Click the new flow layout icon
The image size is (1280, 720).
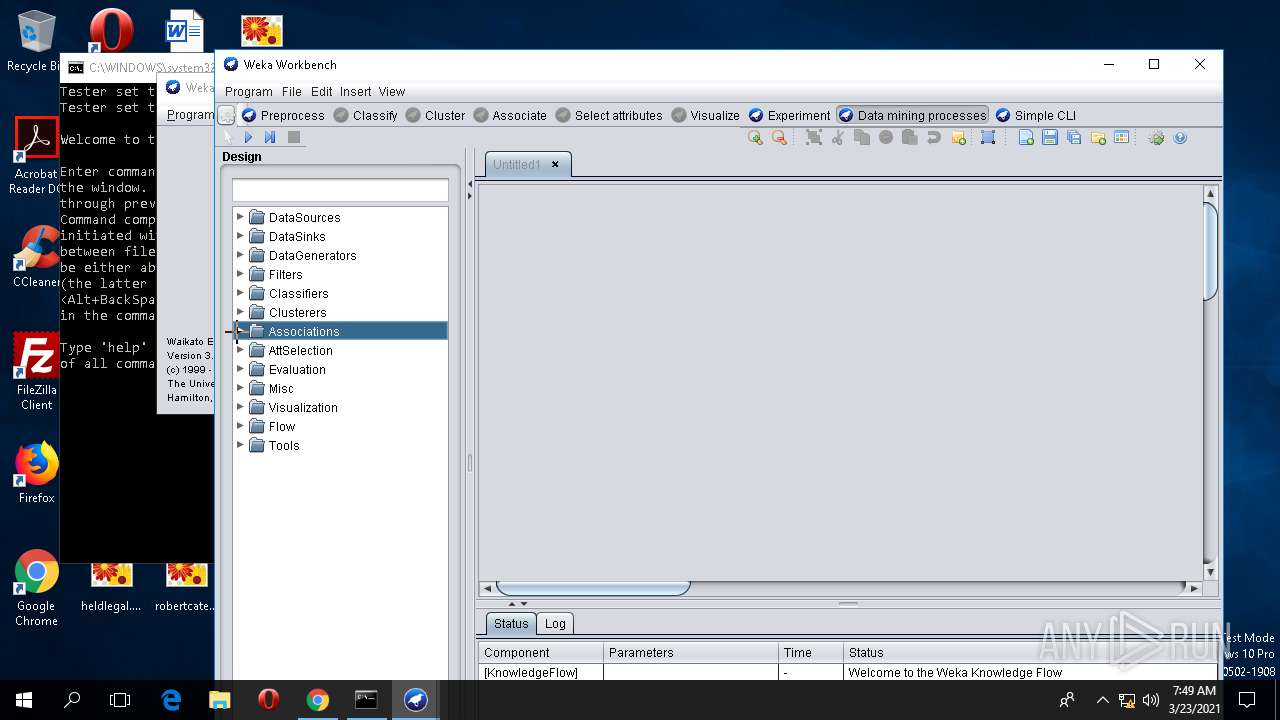tap(1026, 138)
